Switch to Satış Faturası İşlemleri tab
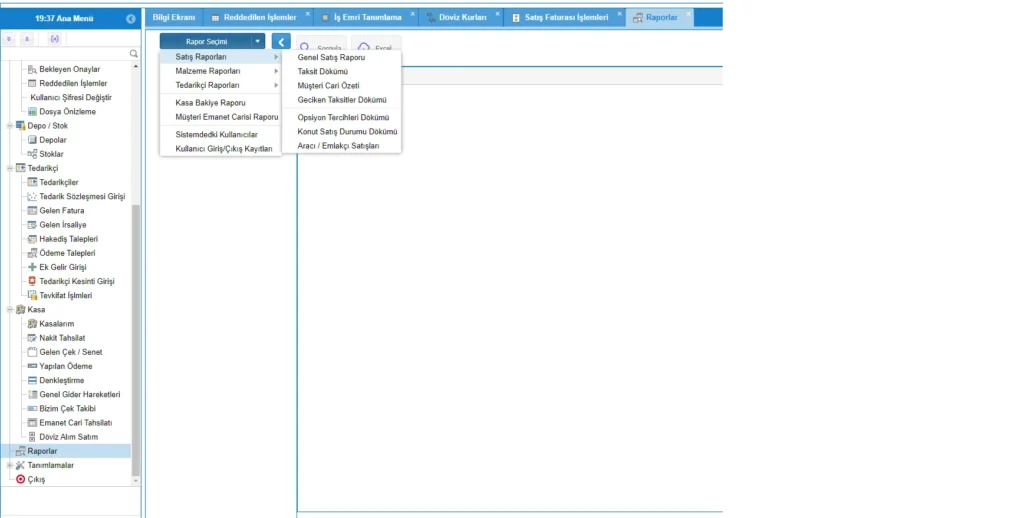1024x518 pixels. [x=565, y=17]
